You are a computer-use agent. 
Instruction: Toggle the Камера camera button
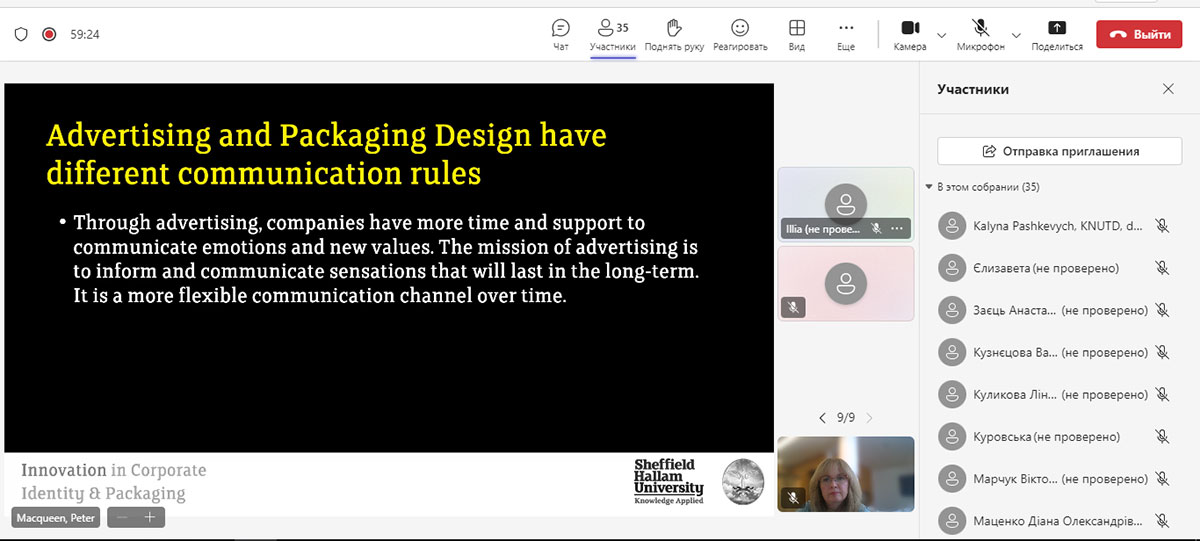click(910, 34)
